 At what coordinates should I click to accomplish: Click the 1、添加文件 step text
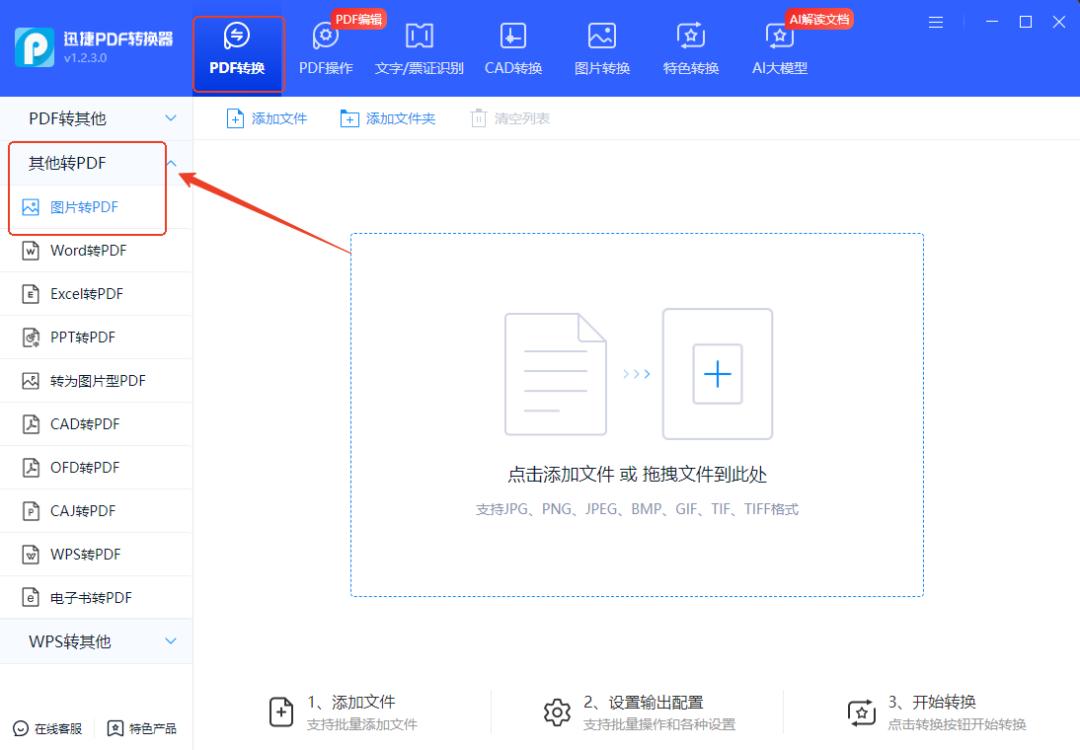[351, 702]
